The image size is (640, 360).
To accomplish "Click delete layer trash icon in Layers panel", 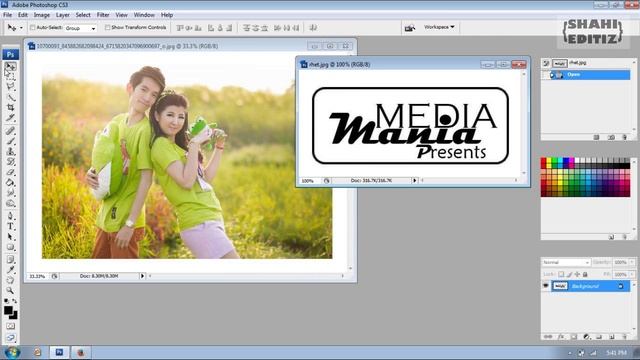I will coord(625,337).
